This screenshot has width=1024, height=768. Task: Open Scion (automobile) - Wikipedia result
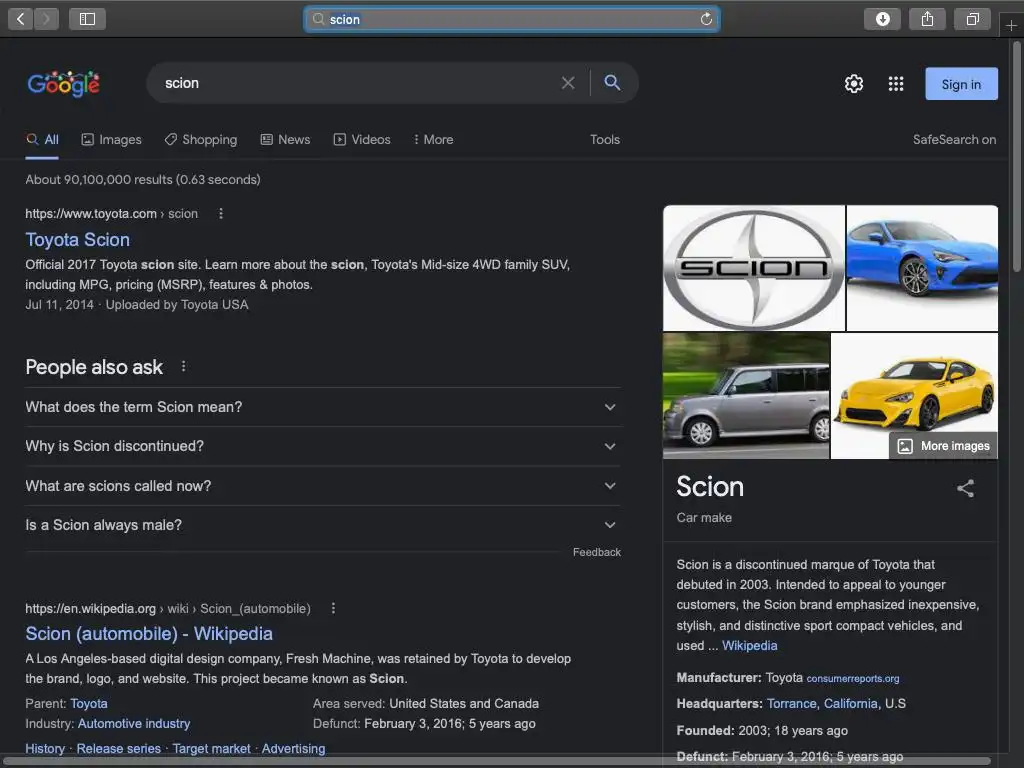point(149,633)
